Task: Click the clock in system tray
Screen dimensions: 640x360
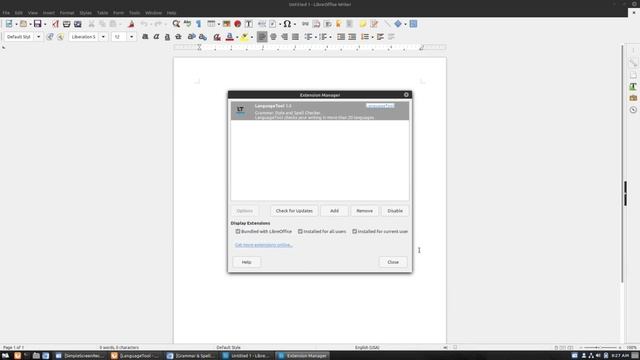Action: coord(620,356)
